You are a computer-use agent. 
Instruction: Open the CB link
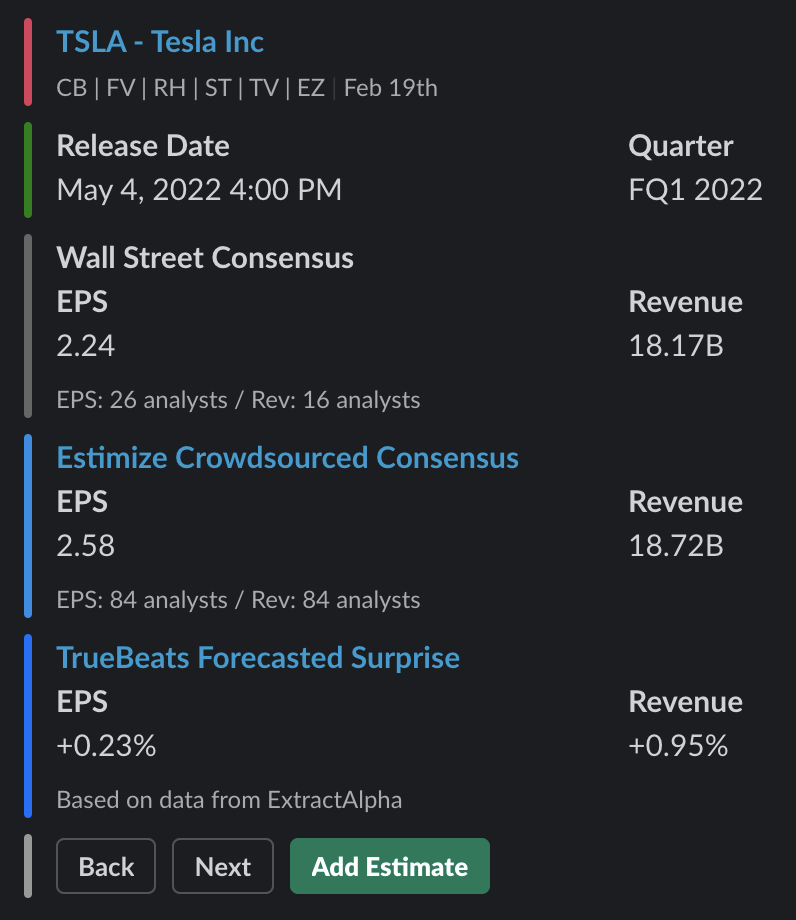pyautogui.click(x=72, y=88)
